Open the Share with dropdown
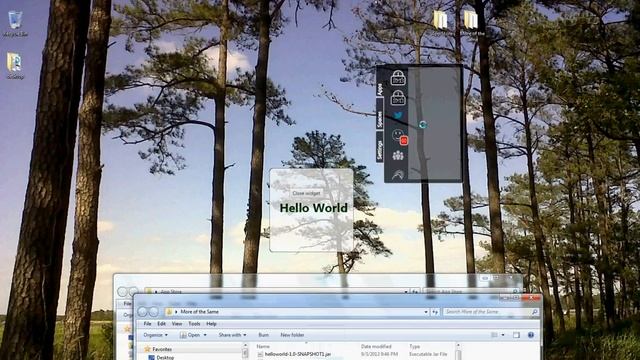This screenshot has height=360, width=640. click(232, 335)
